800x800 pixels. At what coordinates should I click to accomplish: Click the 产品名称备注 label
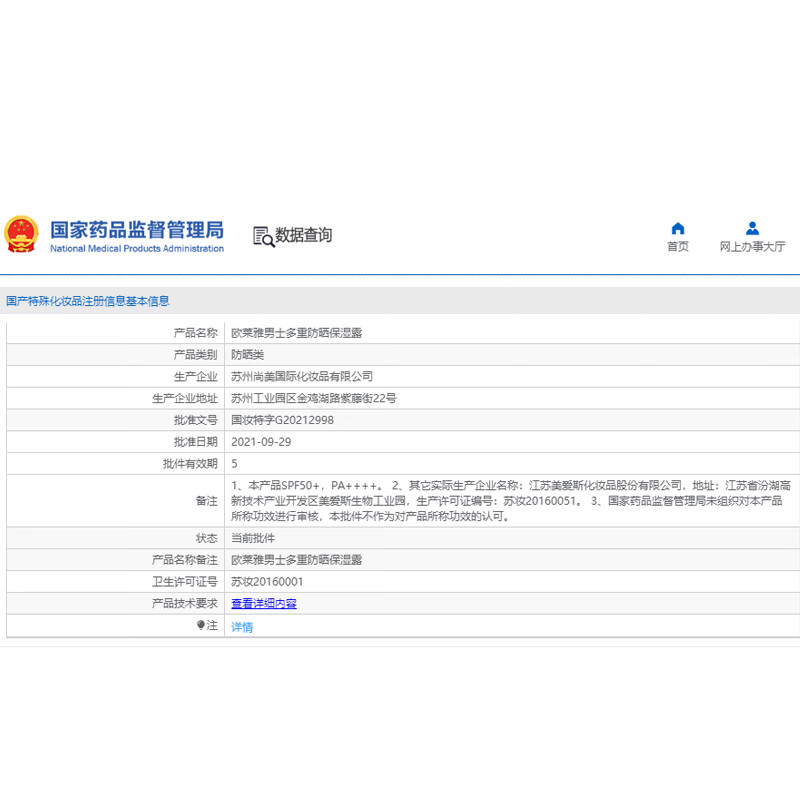185,560
